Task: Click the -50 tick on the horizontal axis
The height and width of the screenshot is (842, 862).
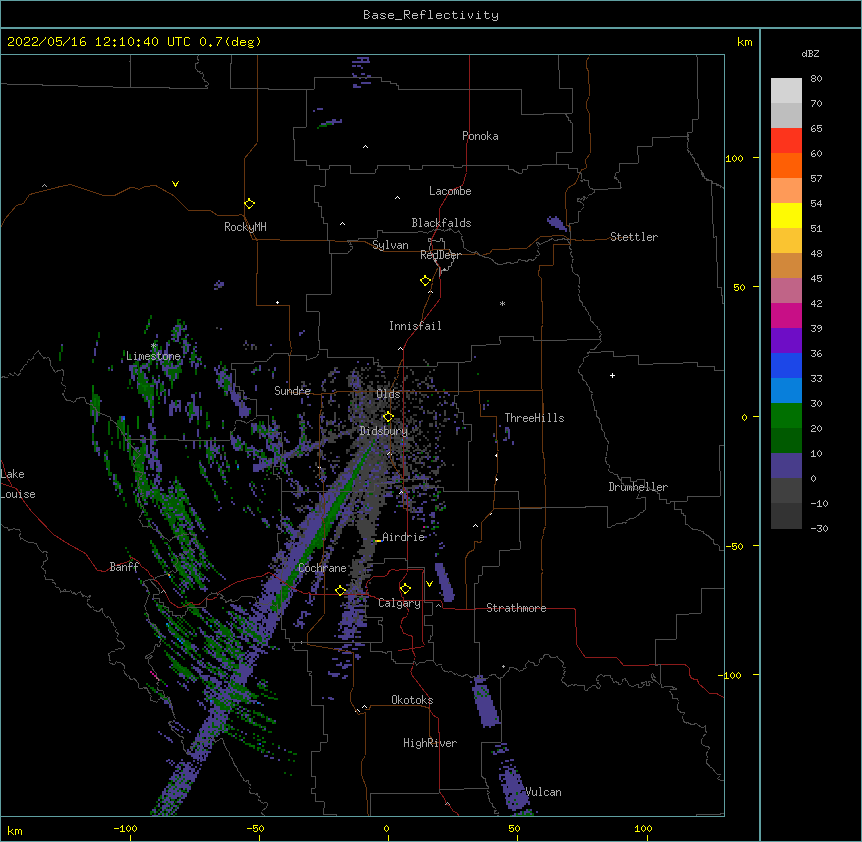Action: [x=255, y=828]
